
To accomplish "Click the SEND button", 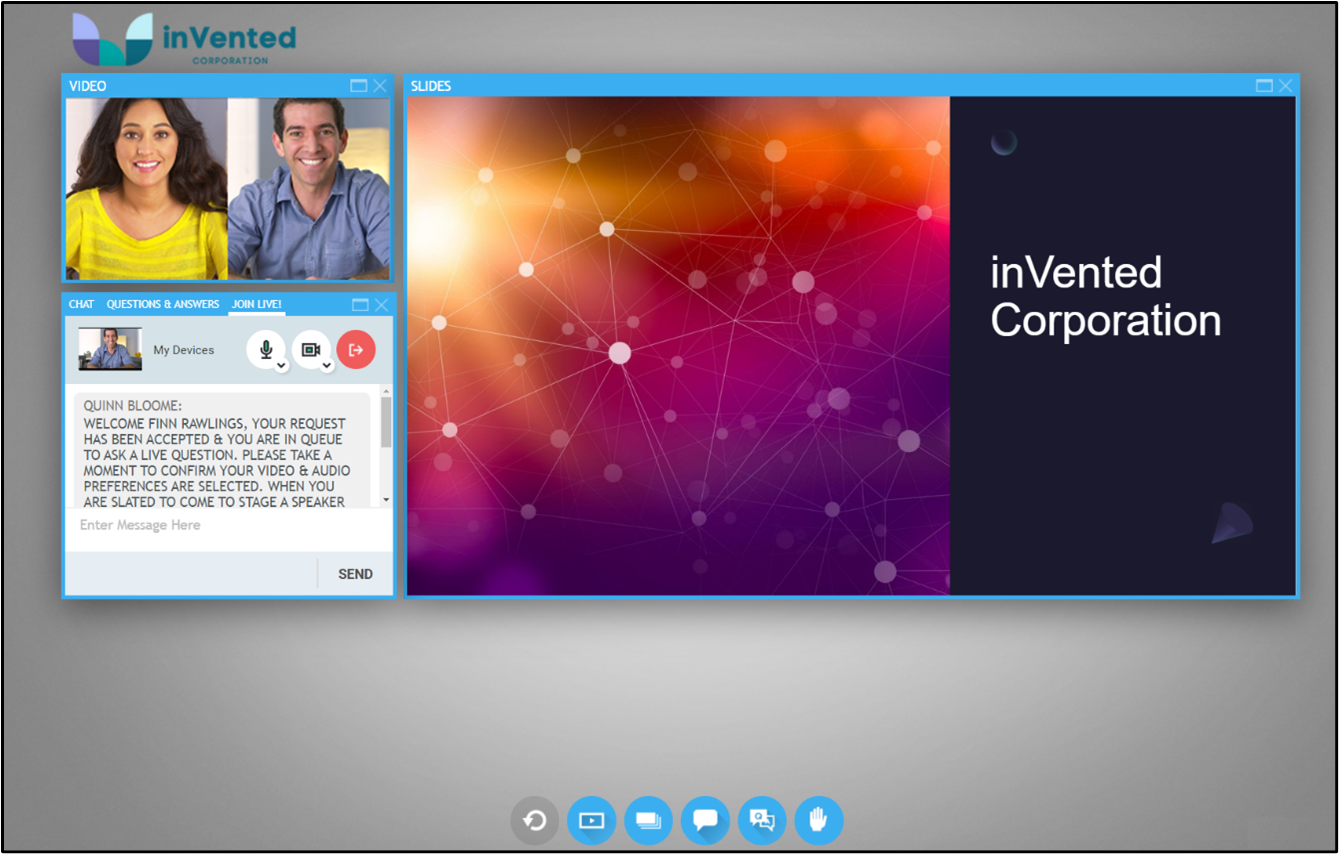I will click(355, 574).
